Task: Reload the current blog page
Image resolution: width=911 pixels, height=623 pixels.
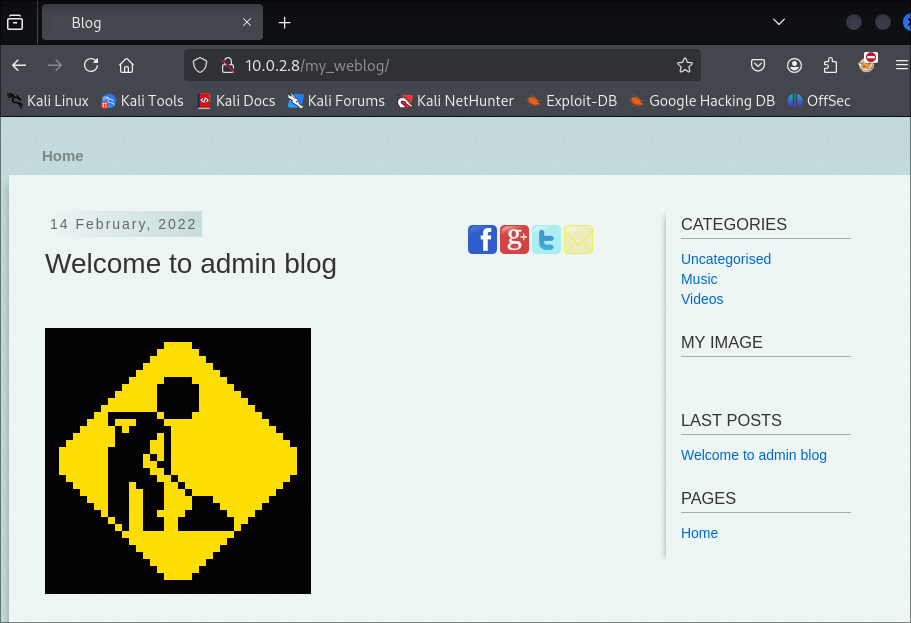Action: pos(91,64)
